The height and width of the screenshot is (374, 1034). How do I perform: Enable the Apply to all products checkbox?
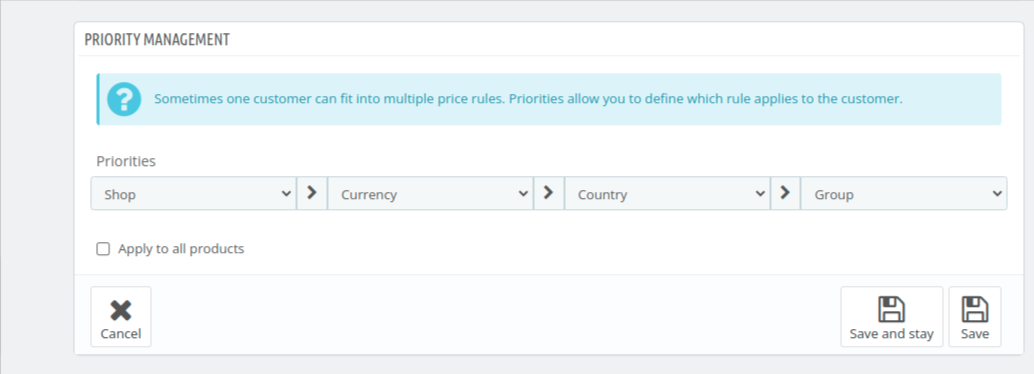(x=103, y=249)
